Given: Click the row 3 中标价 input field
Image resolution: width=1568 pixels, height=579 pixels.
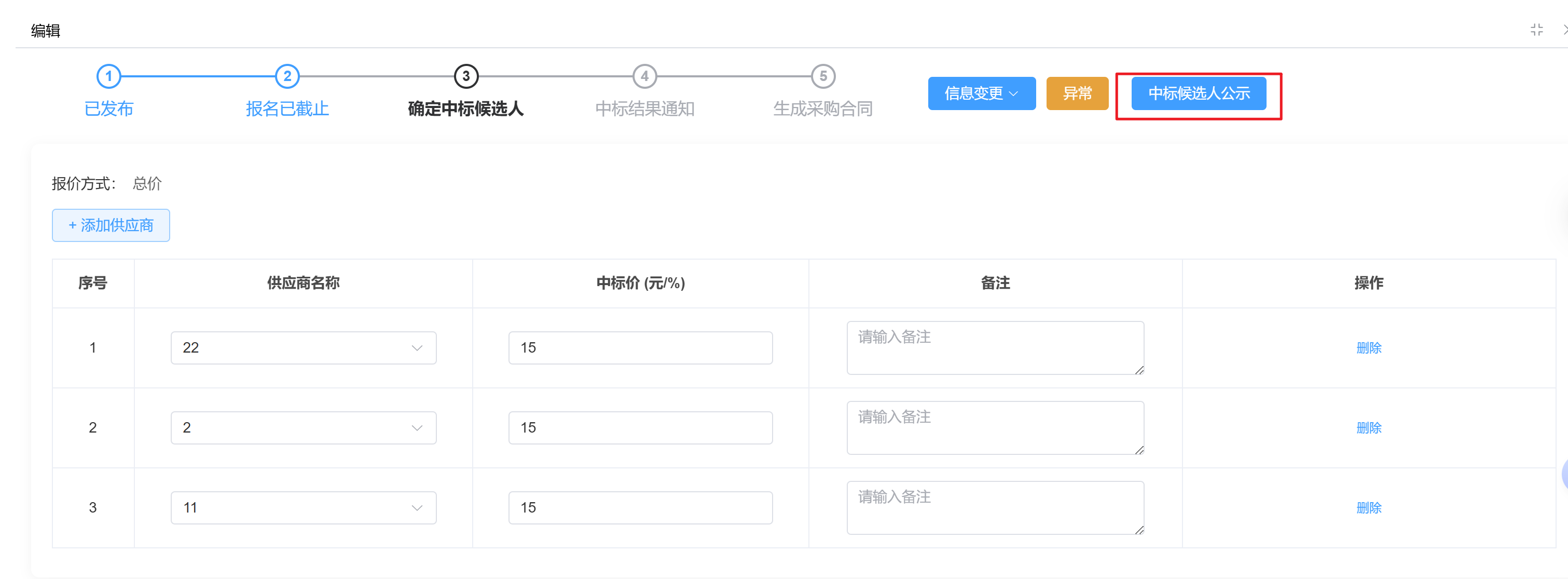Looking at the screenshot, I should [640, 507].
